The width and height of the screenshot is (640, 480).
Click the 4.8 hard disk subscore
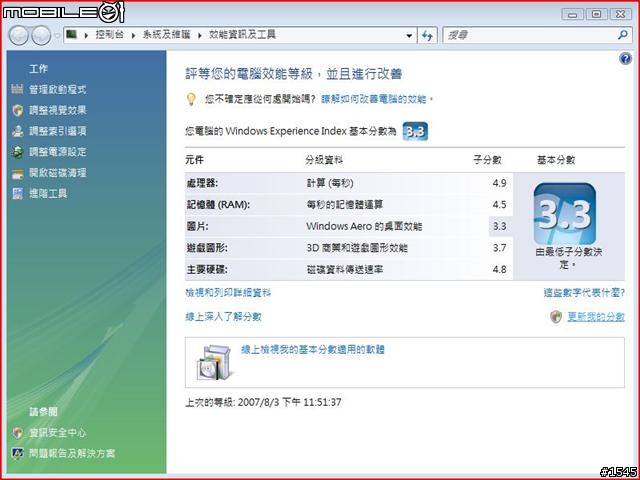point(499,269)
